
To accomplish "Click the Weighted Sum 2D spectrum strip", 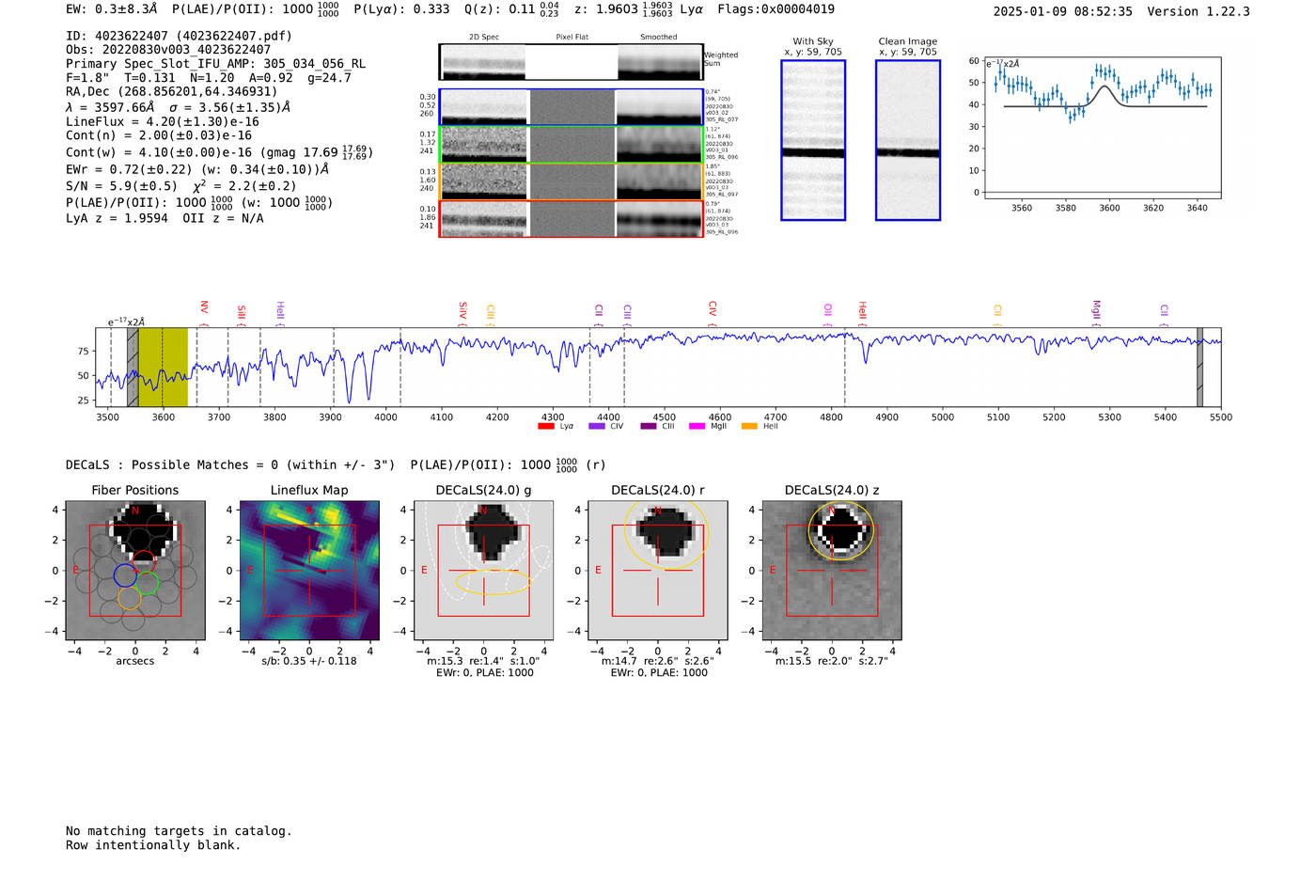I will coord(572,62).
